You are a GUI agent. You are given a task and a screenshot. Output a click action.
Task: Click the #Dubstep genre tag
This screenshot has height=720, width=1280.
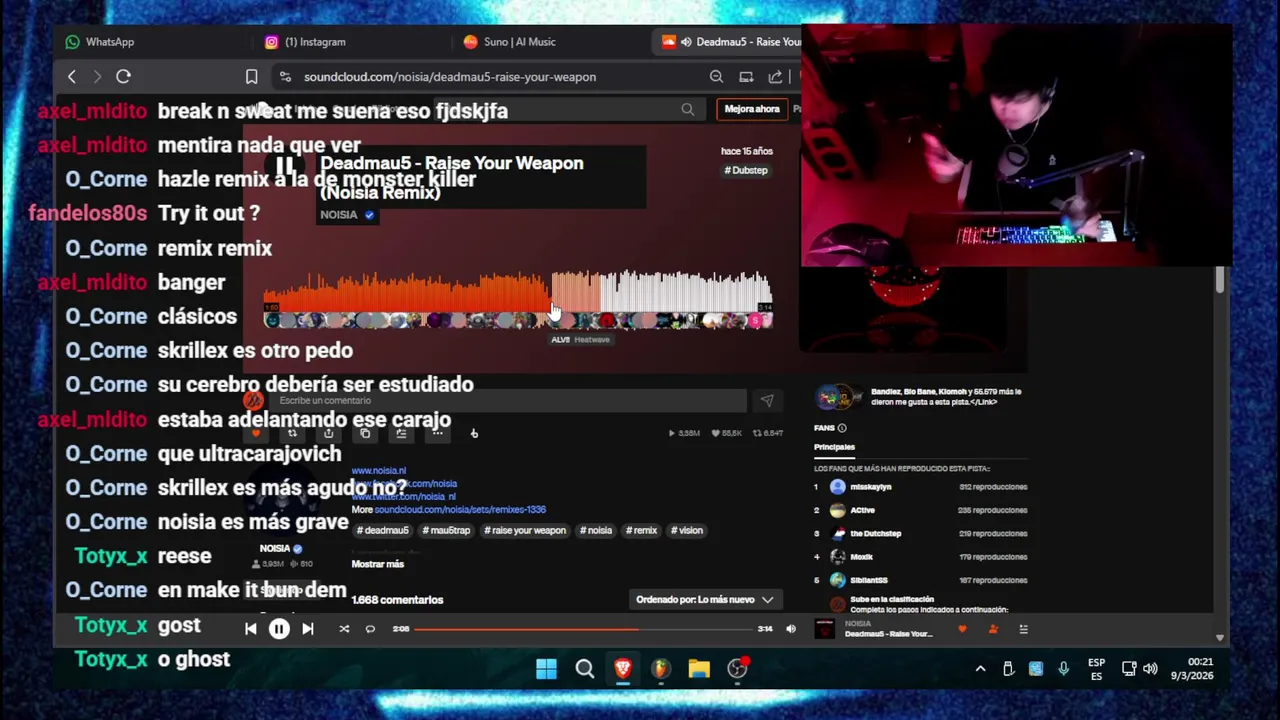pos(746,170)
